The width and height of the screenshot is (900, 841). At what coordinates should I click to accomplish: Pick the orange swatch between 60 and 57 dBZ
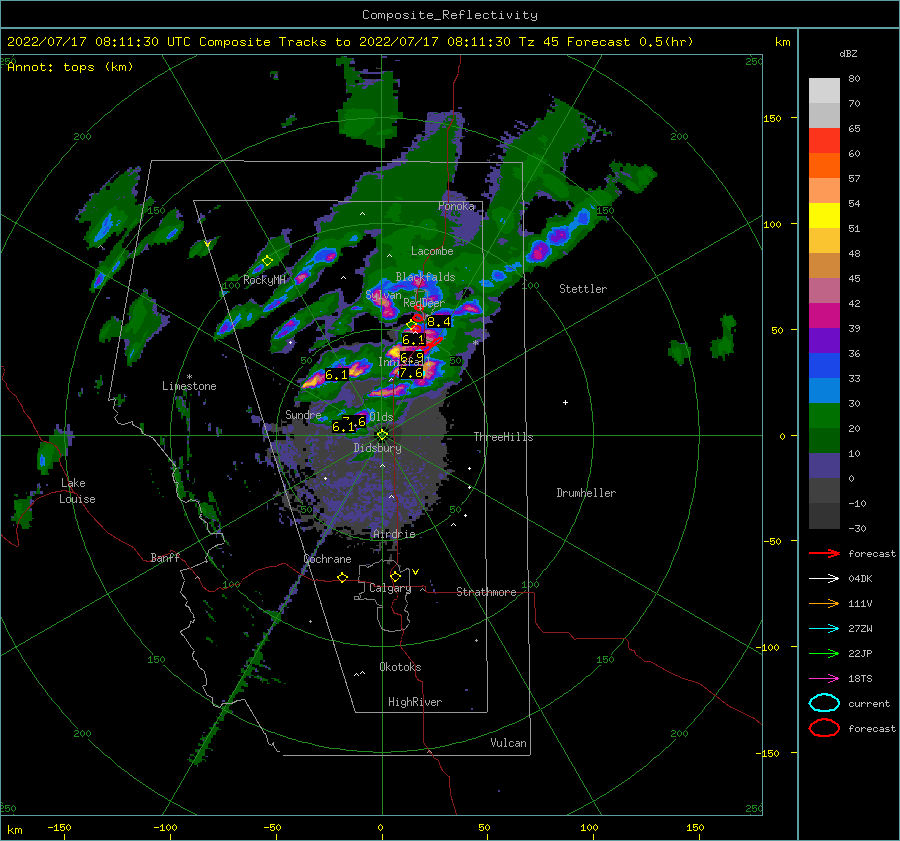click(x=824, y=166)
